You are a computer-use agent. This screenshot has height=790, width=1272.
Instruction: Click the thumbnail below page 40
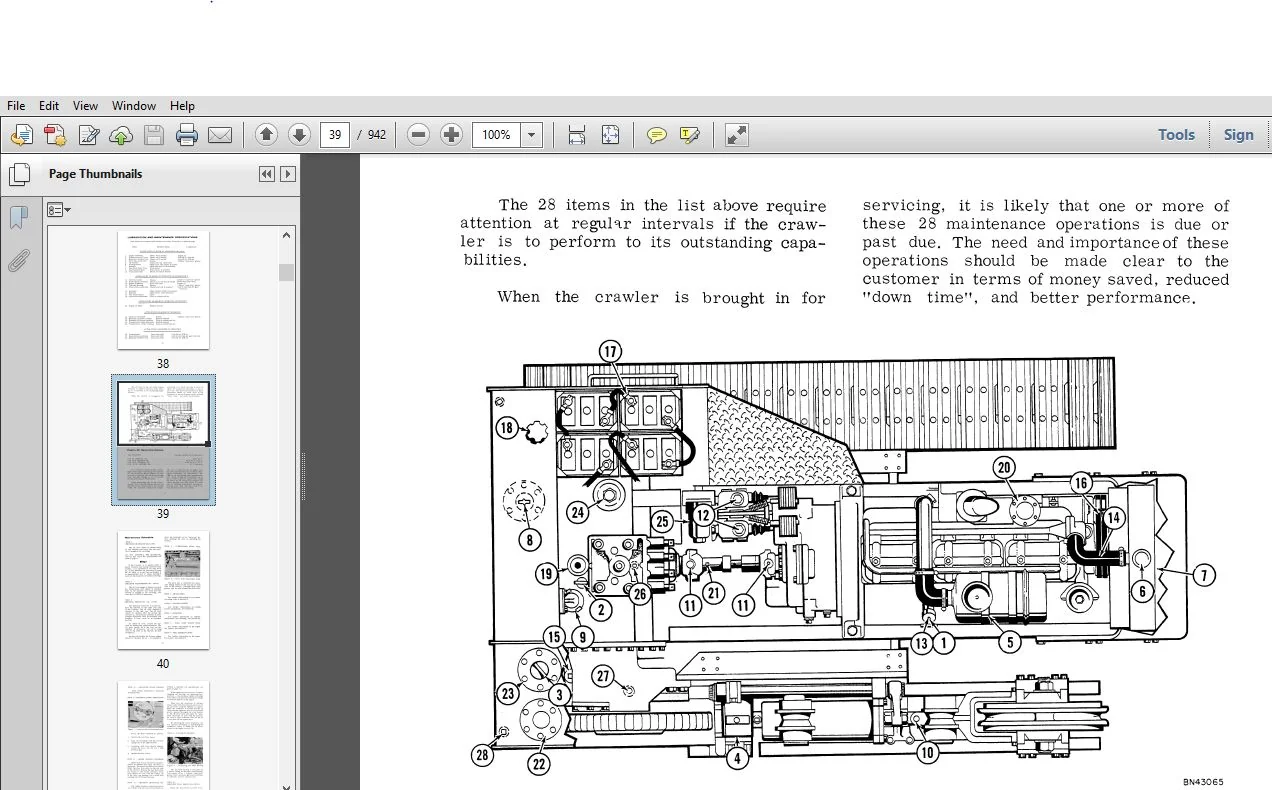coord(163,735)
